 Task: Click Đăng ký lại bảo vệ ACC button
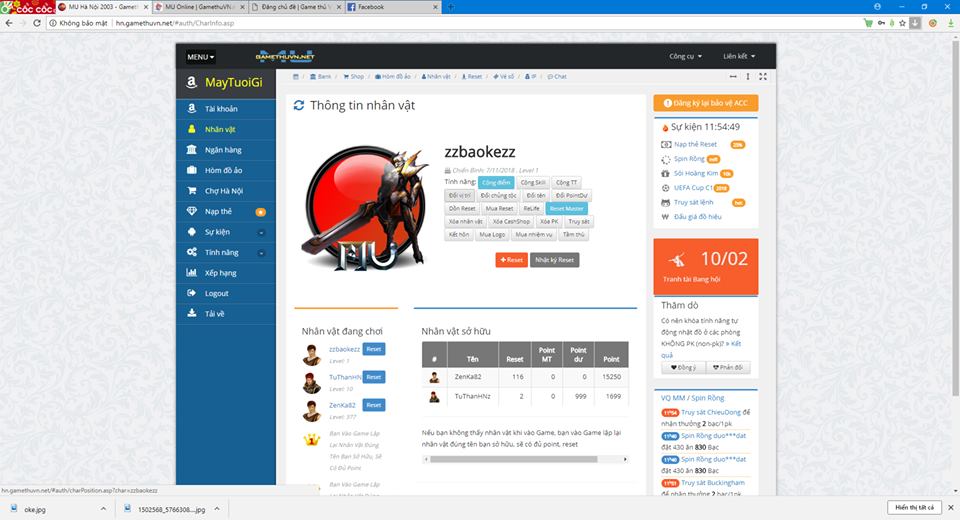pyautogui.click(x=705, y=103)
